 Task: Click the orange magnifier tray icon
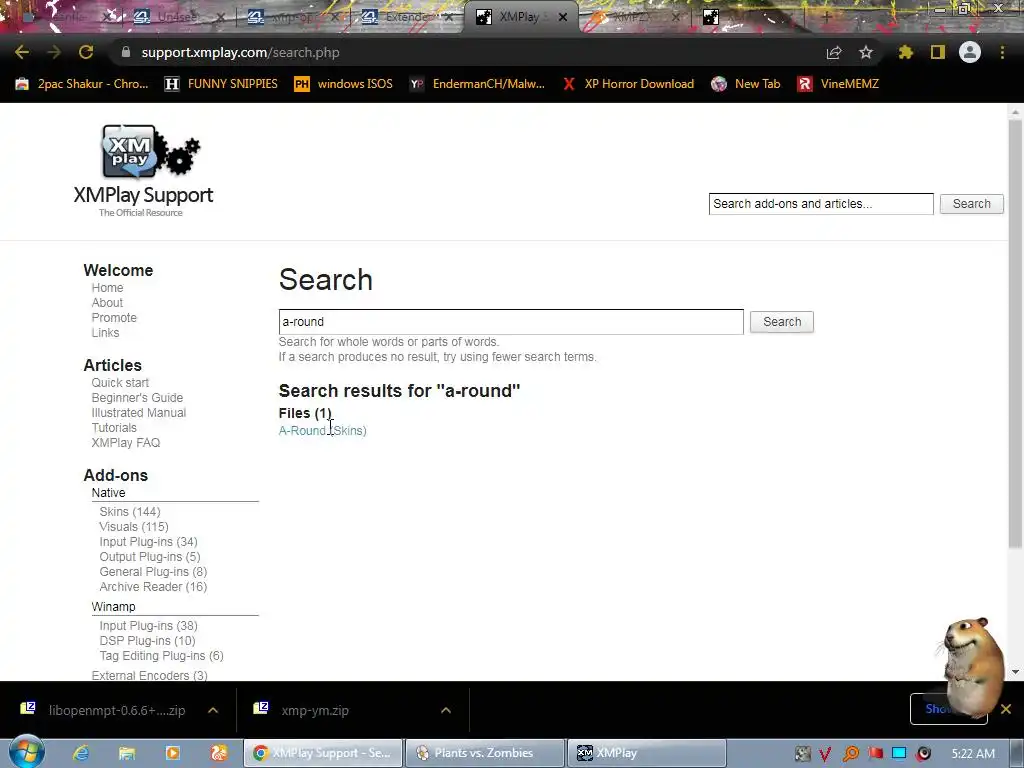click(x=850, y=754)
